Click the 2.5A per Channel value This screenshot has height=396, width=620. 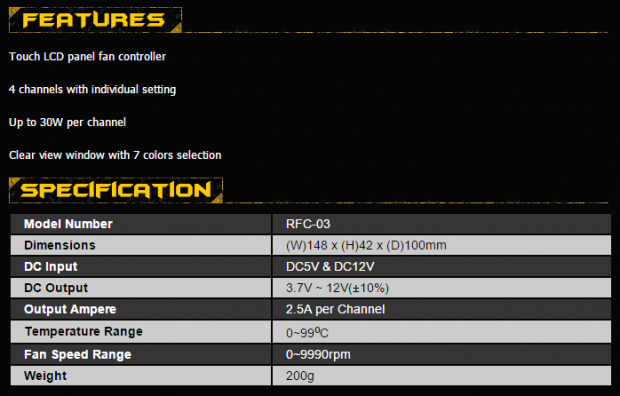[335, 309]
